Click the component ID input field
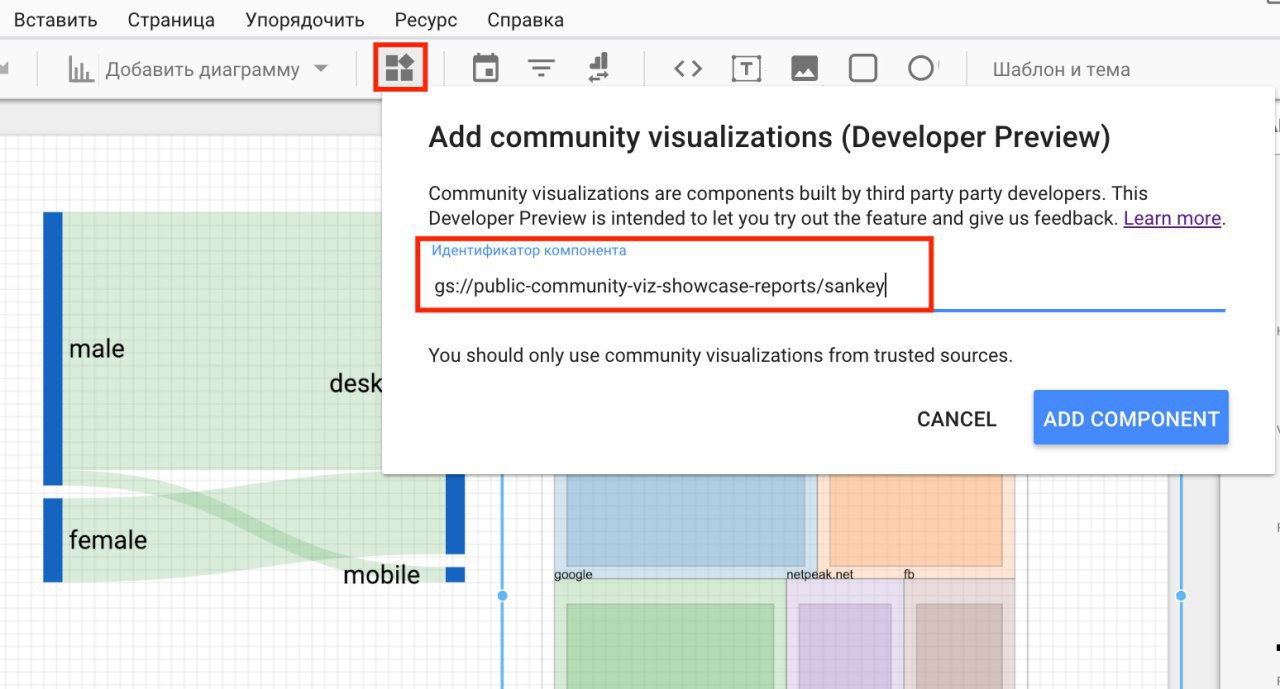 point(820,287)
